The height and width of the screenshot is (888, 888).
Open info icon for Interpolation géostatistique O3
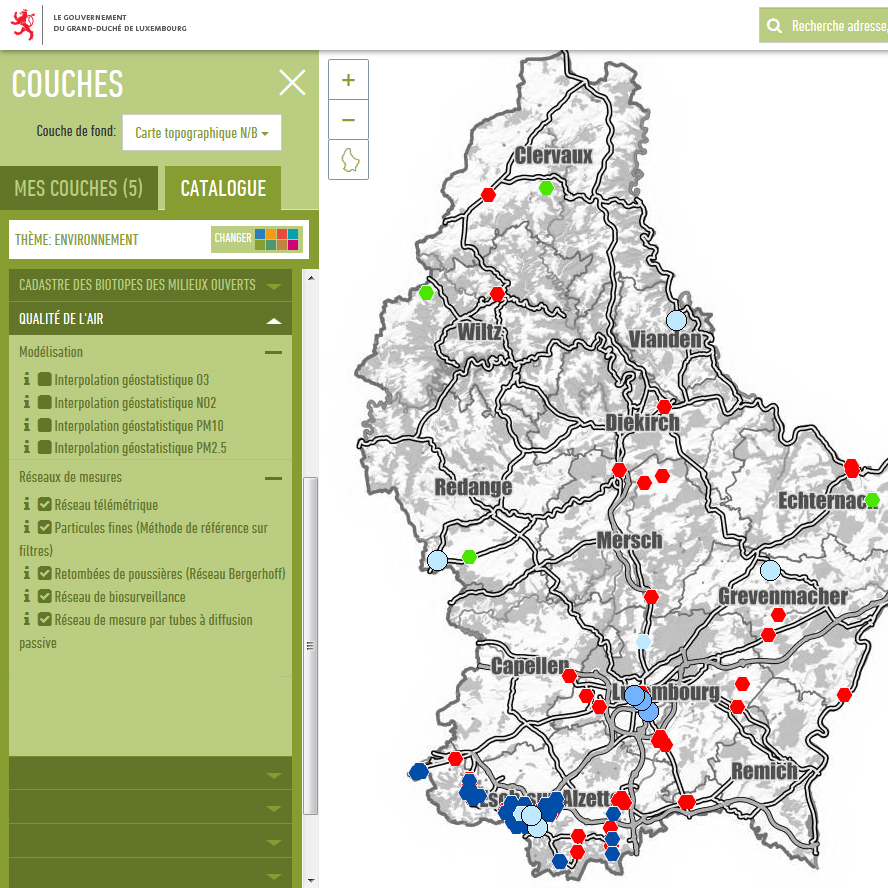point(26,380)
